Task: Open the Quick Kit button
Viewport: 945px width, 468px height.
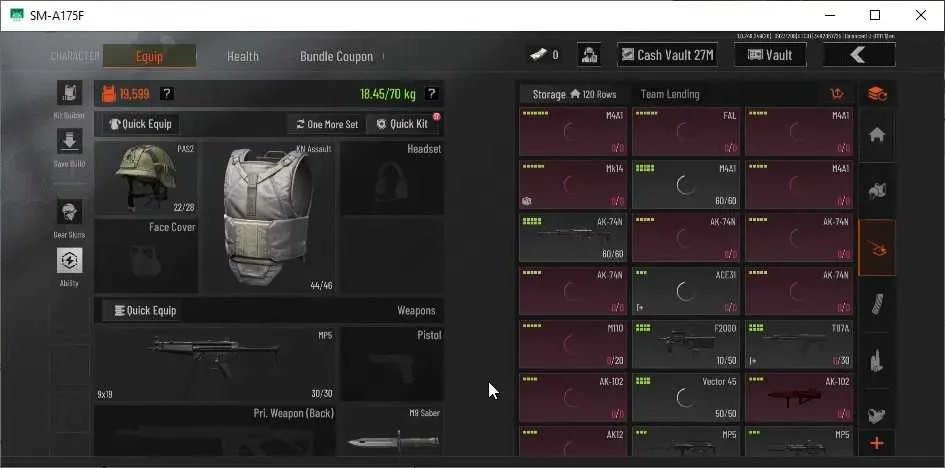Action: pyautogui.click(x=403, y=124)
